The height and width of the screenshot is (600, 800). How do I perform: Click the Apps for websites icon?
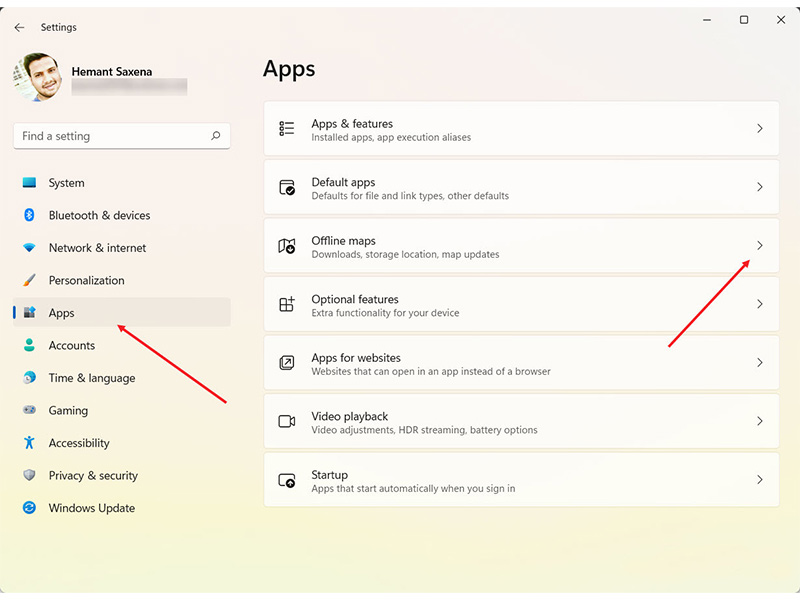[x=286, y=363]
